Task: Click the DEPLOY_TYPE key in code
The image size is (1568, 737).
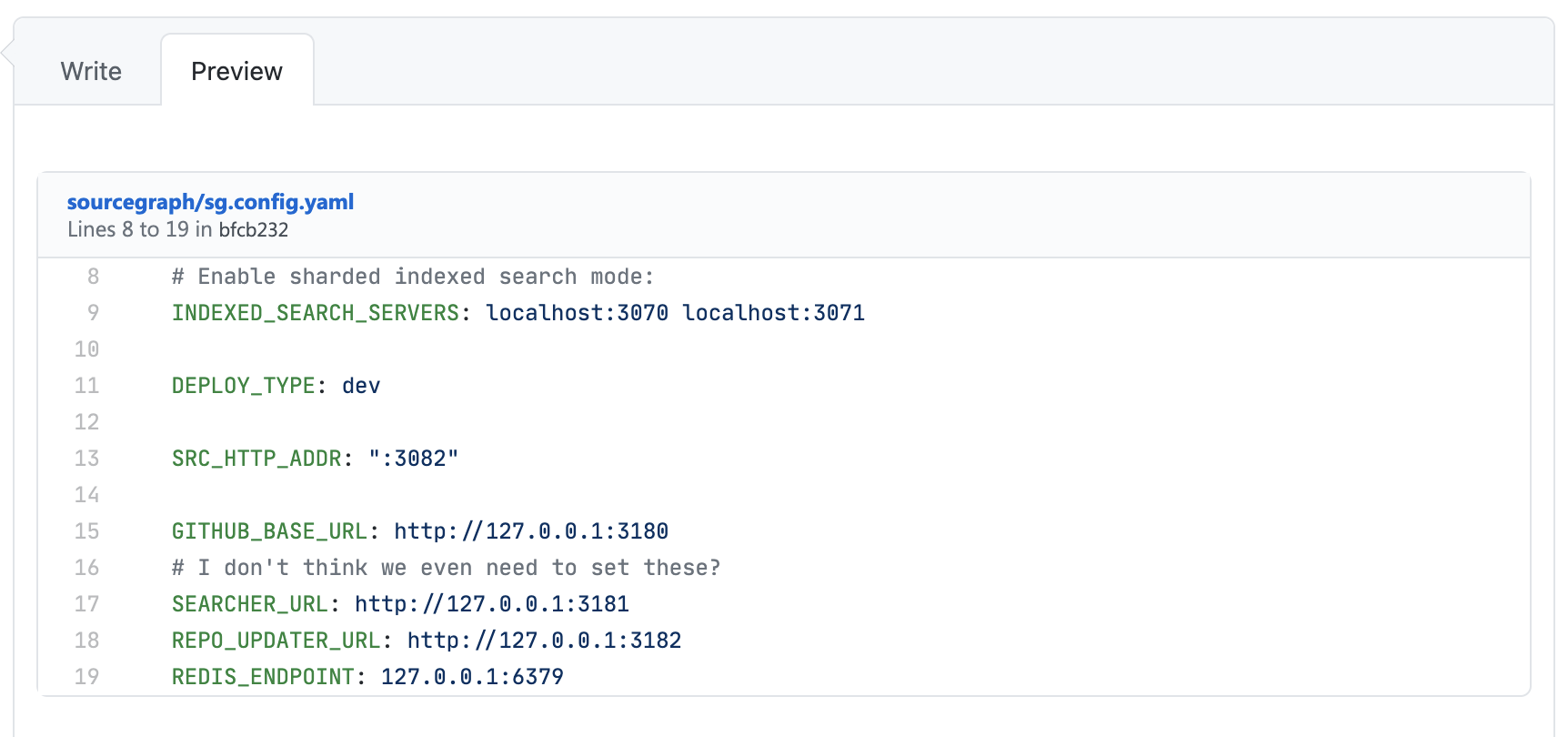Action: pos(243,386)
